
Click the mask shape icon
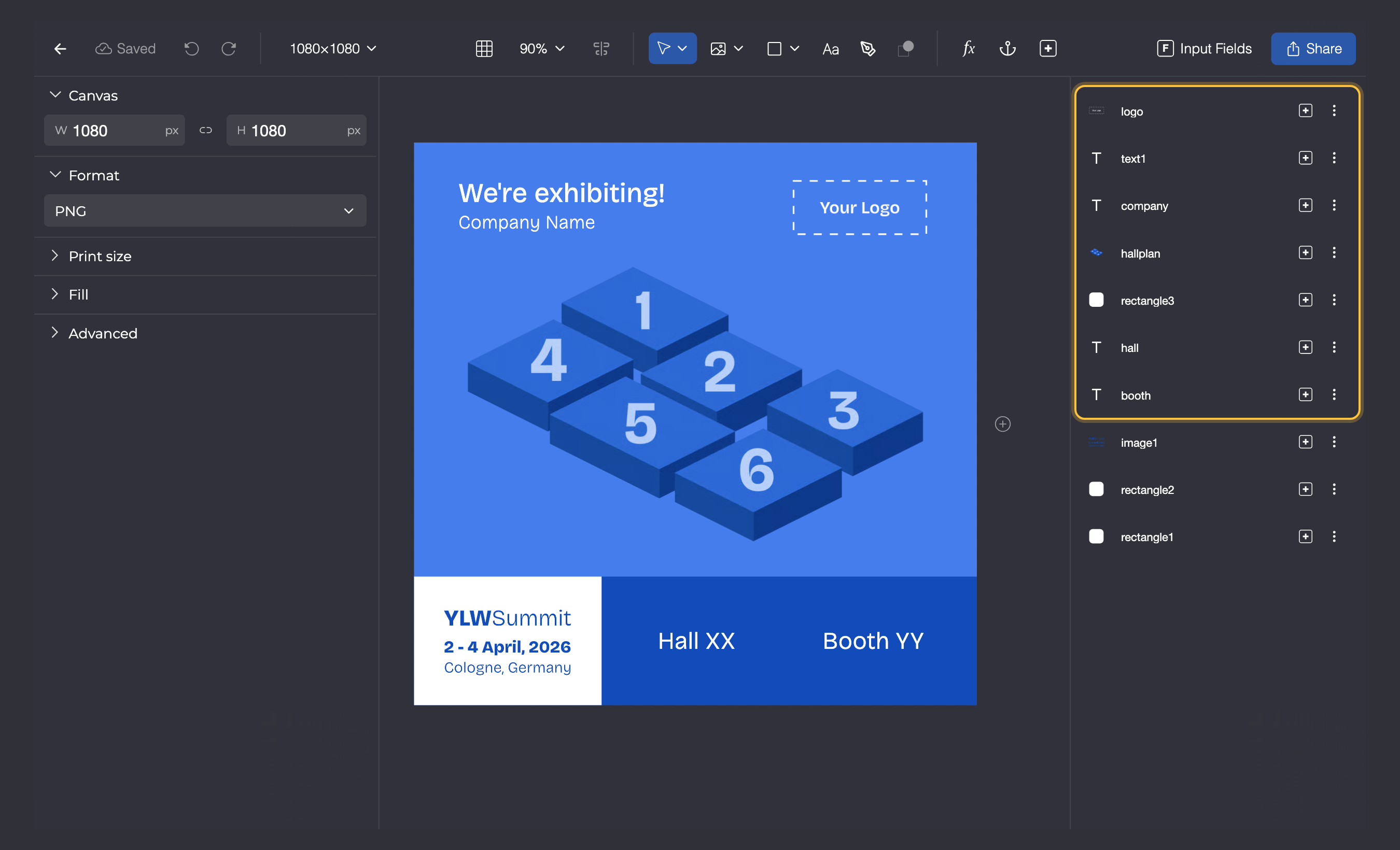pos(905,49)
